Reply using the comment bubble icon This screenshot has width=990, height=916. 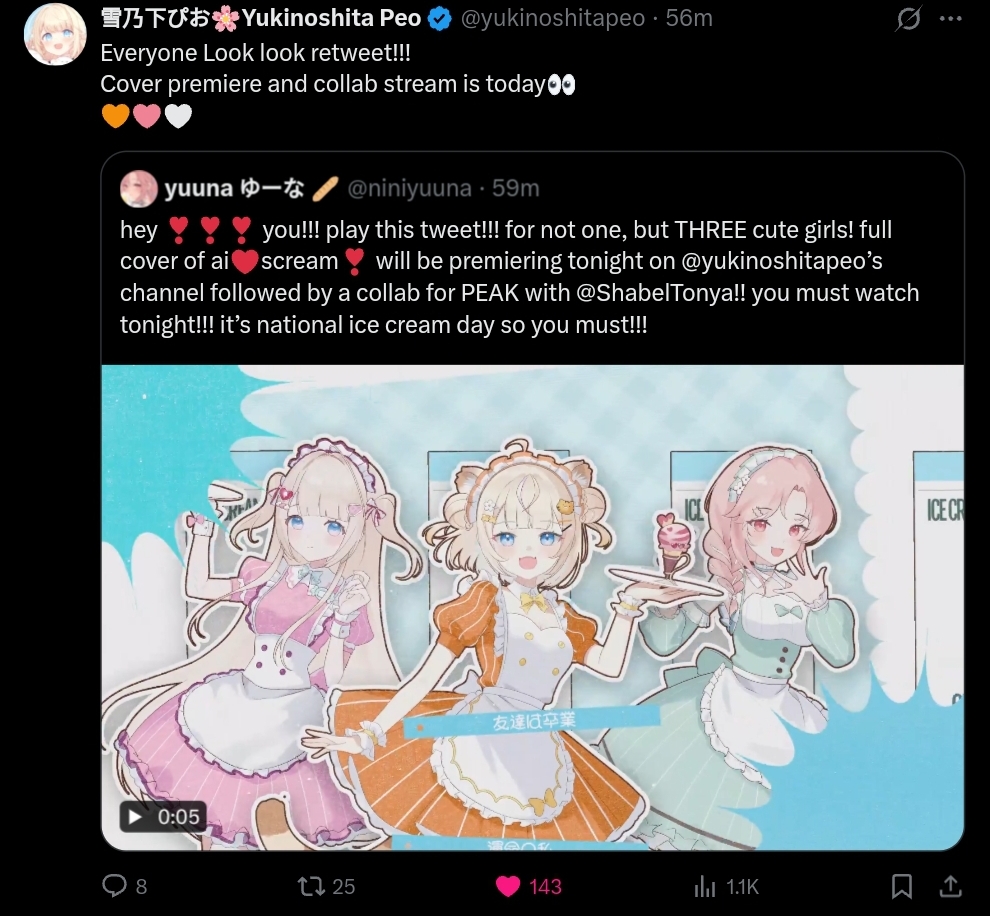point(115,886)
